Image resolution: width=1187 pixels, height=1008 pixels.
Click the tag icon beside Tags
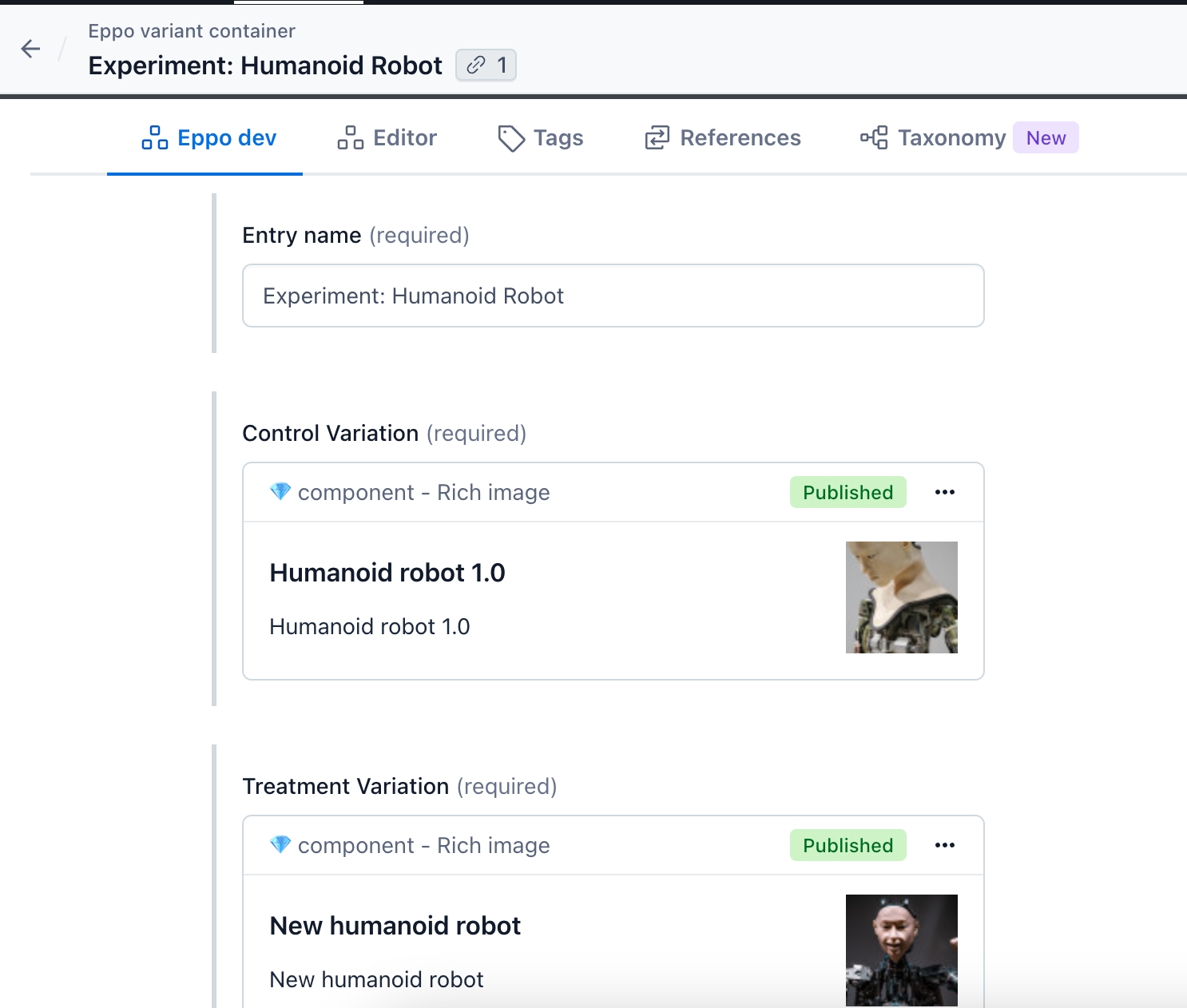(510, 137)
